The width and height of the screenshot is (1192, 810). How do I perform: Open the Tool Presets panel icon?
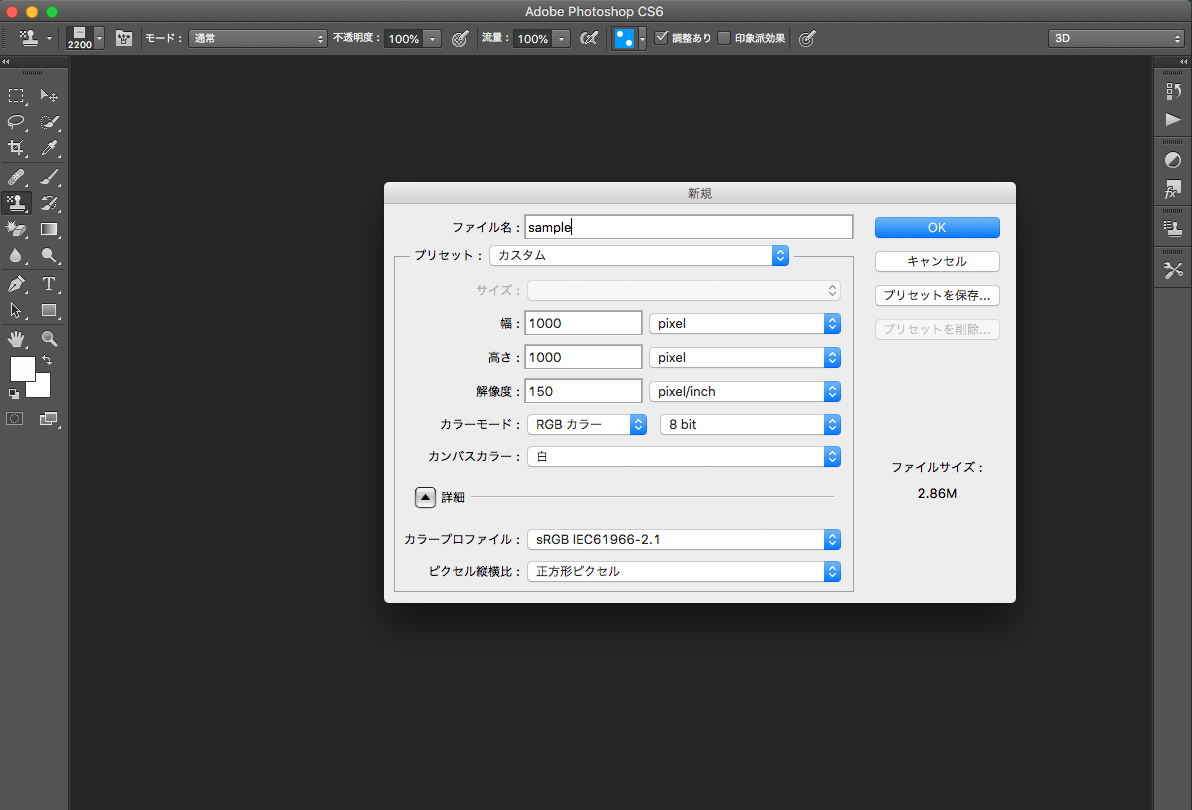tap(1173, 269)
